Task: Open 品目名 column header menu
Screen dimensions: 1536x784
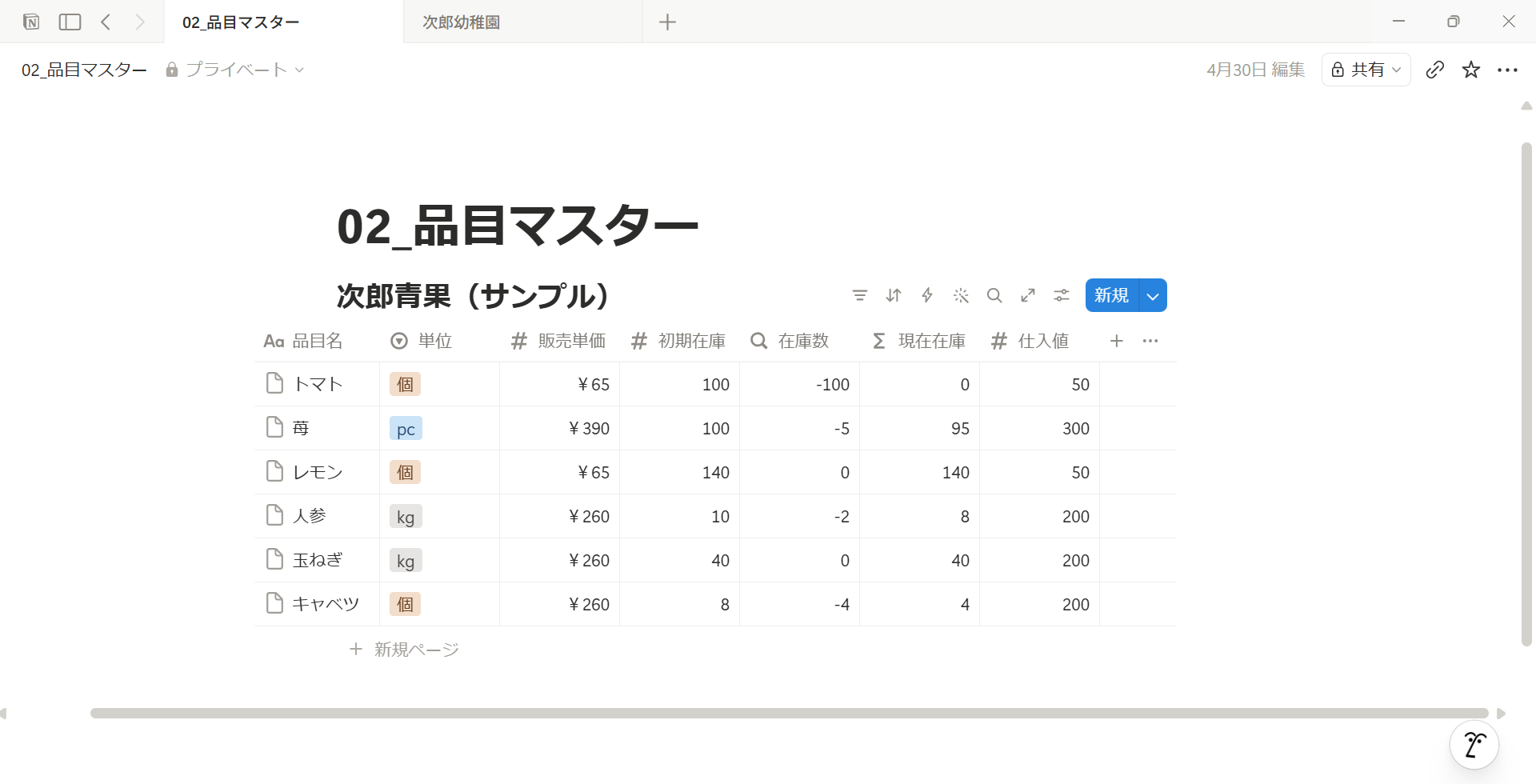Action: click(317, 341)
